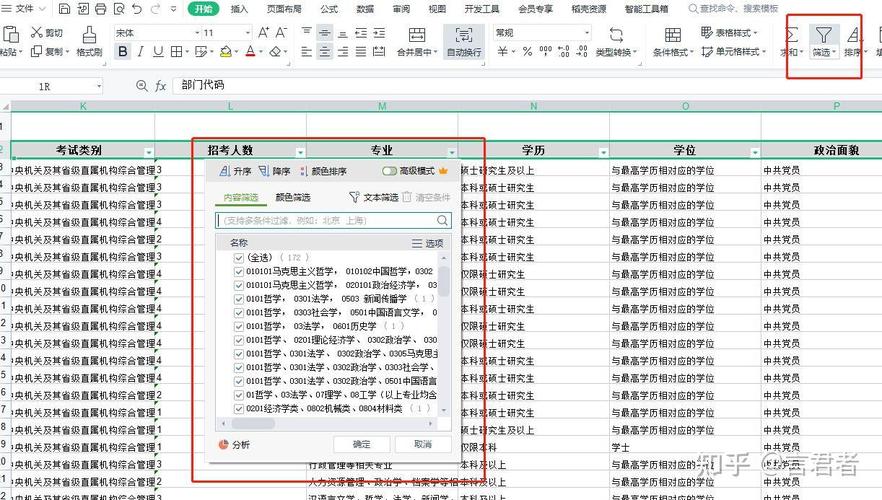This screenshot has height=500, width=882.
Task: Switch to the 颜色筛选 tab in the filter panel
Action: (292, 197)
